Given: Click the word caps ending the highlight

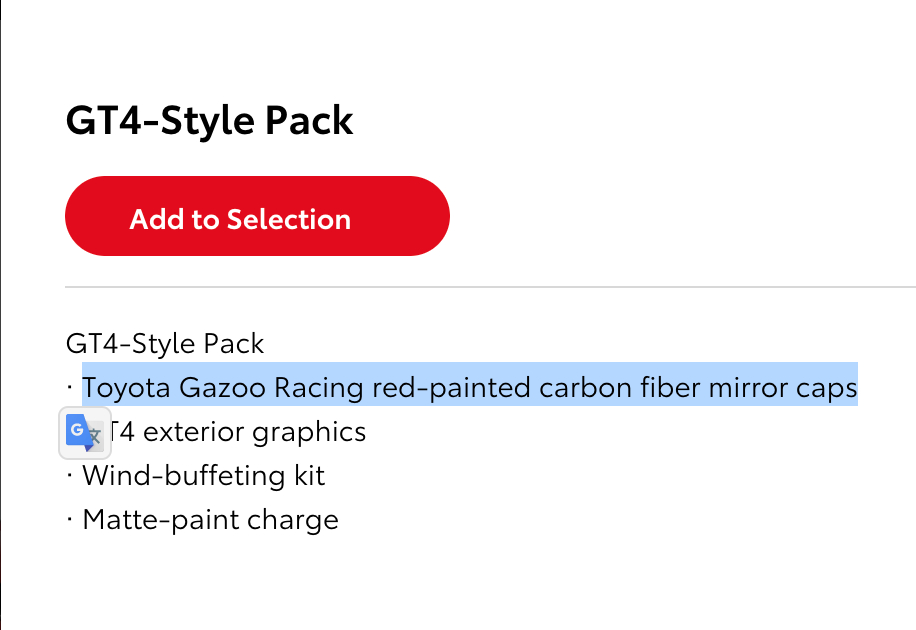Looking at the screenshot, I should pos(826,387).
